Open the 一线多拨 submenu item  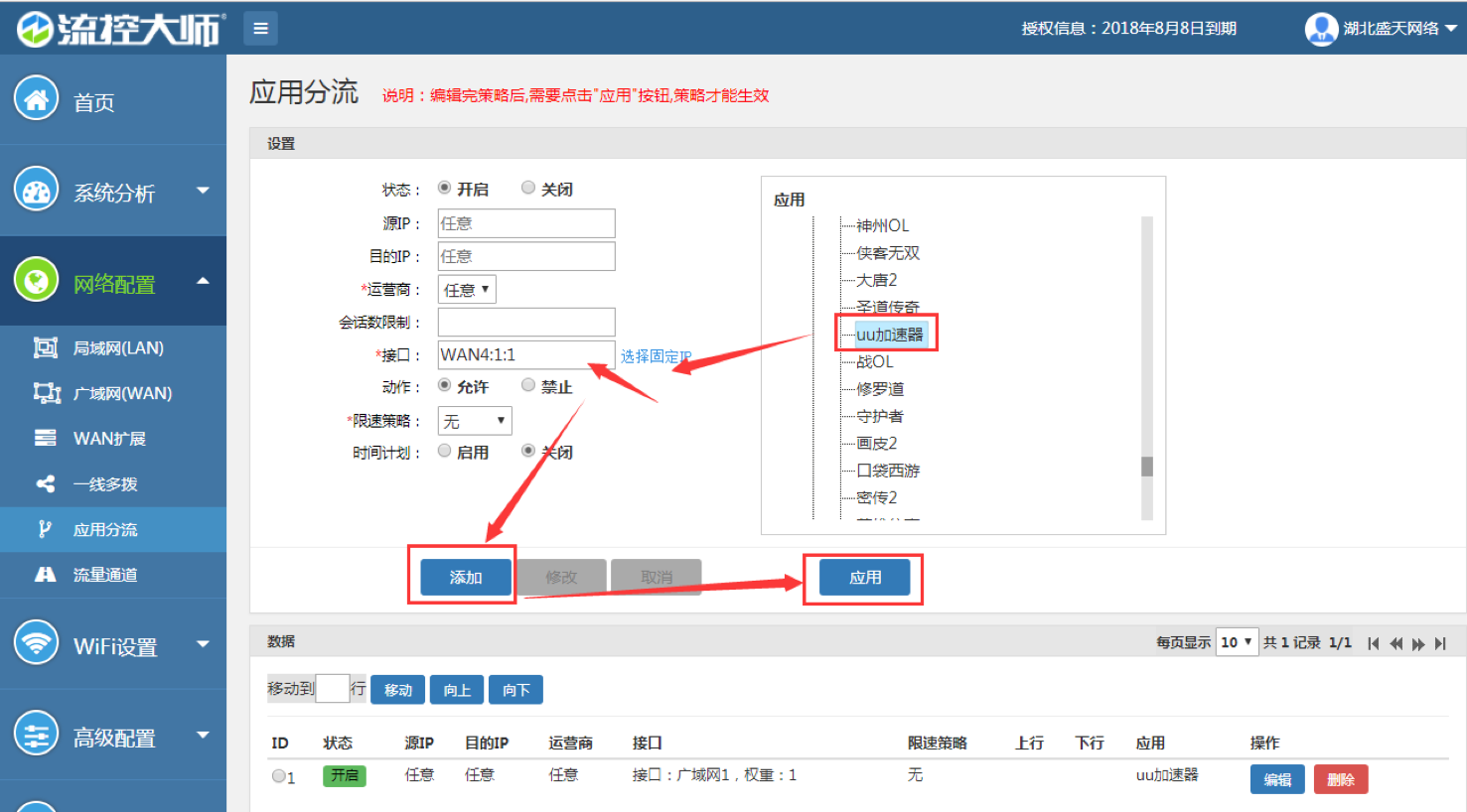(113, 483)
